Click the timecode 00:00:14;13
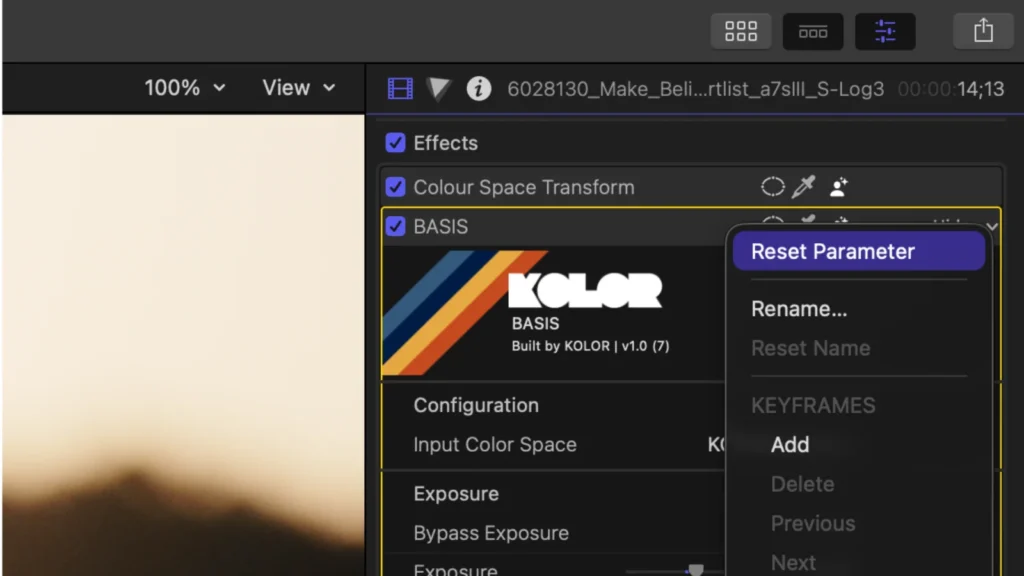Screen dimensions: 1024x576 point(951,89)
